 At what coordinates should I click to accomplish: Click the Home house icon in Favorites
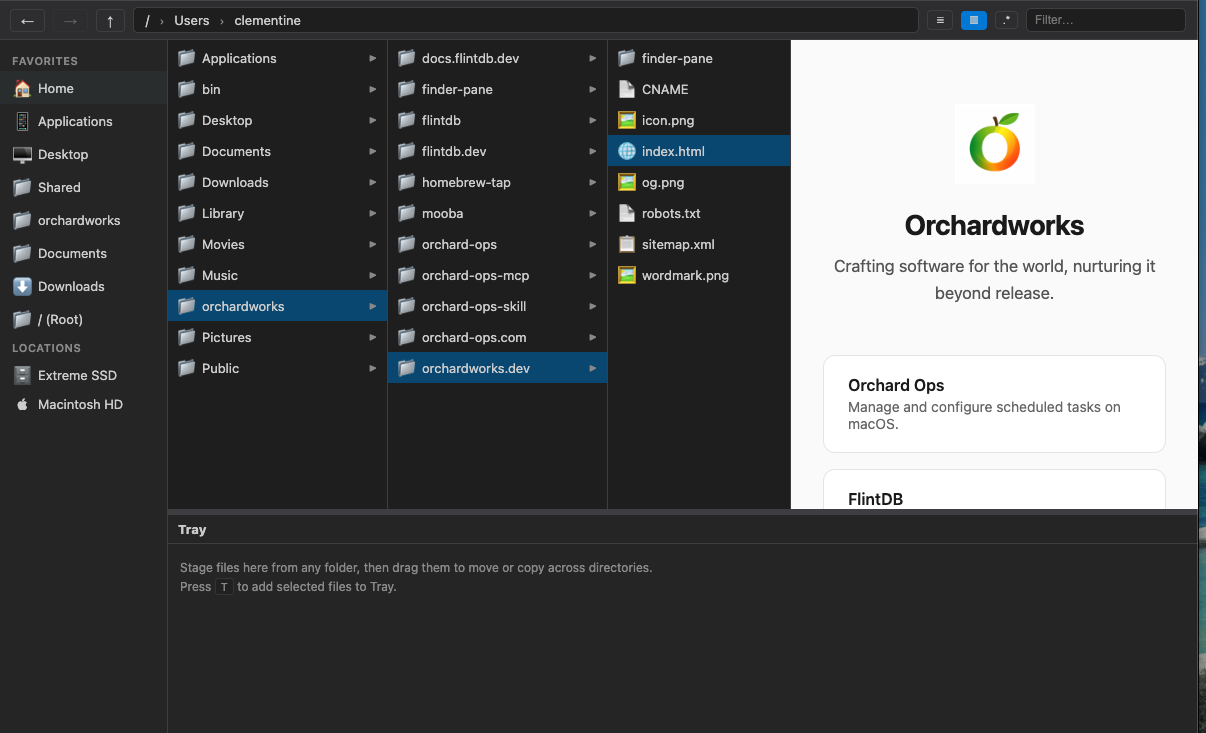[22, 89]
